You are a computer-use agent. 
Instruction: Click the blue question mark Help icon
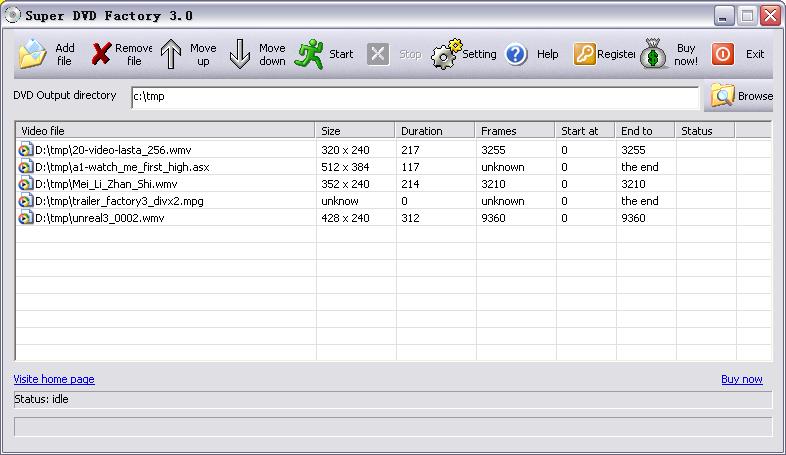[x=516, y=54]
